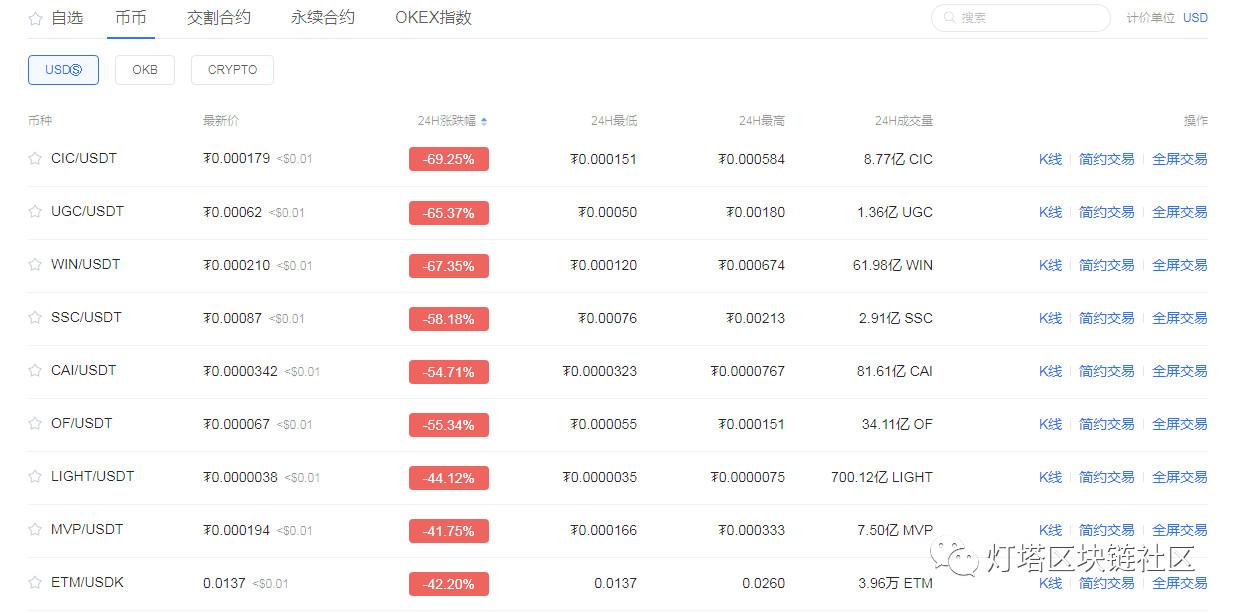
Task: Star the CAI/USDT trading pair
Action: pos(35,370)
